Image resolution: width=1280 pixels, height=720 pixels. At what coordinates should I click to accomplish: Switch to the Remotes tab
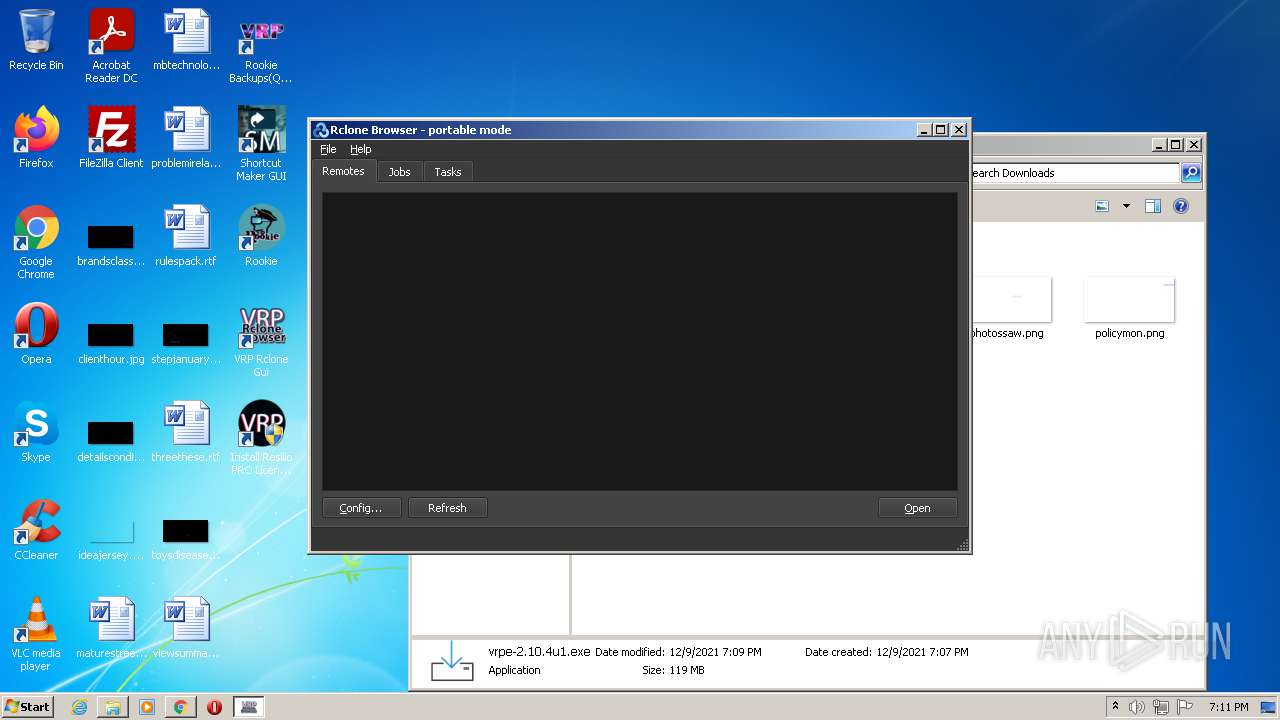pyautogui.click(x=343, y=171)
